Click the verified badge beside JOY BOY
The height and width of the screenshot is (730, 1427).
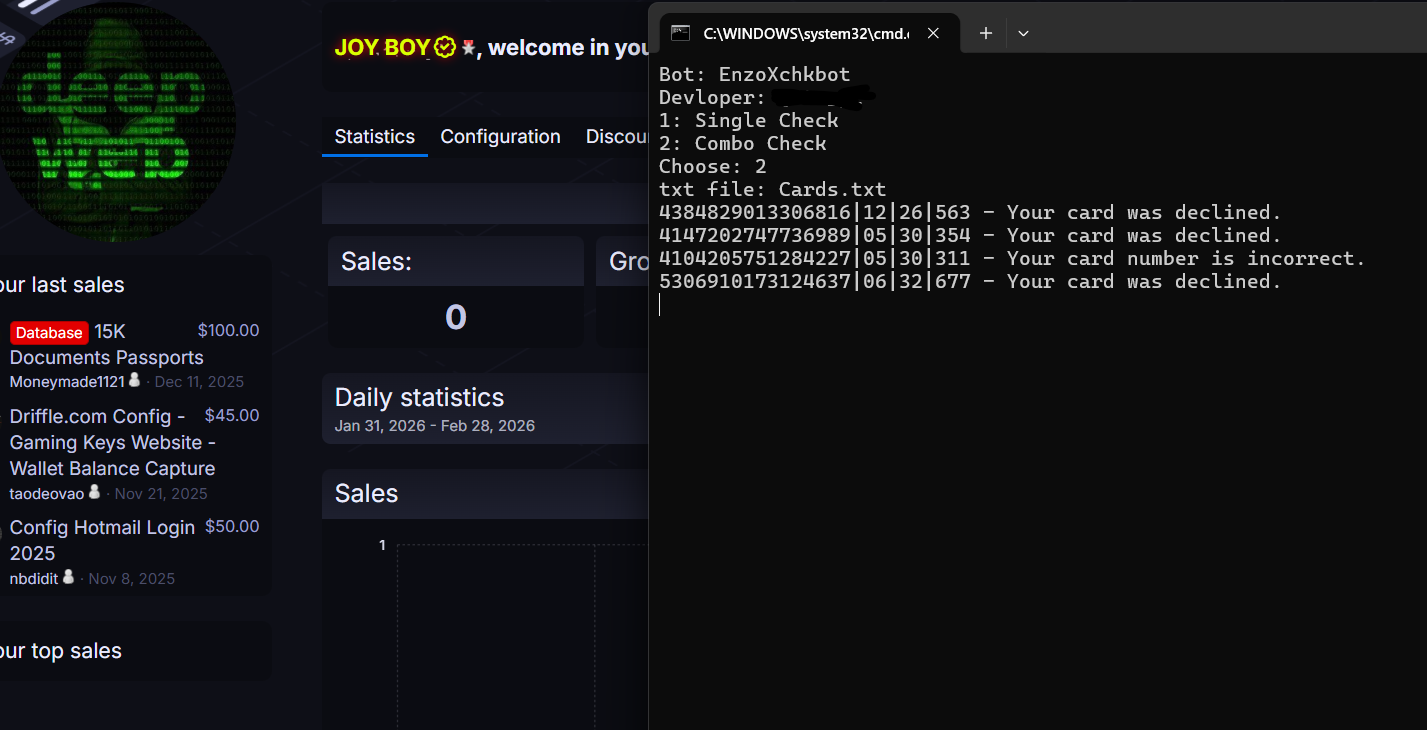pyautogui.click(x=445, y=48)
